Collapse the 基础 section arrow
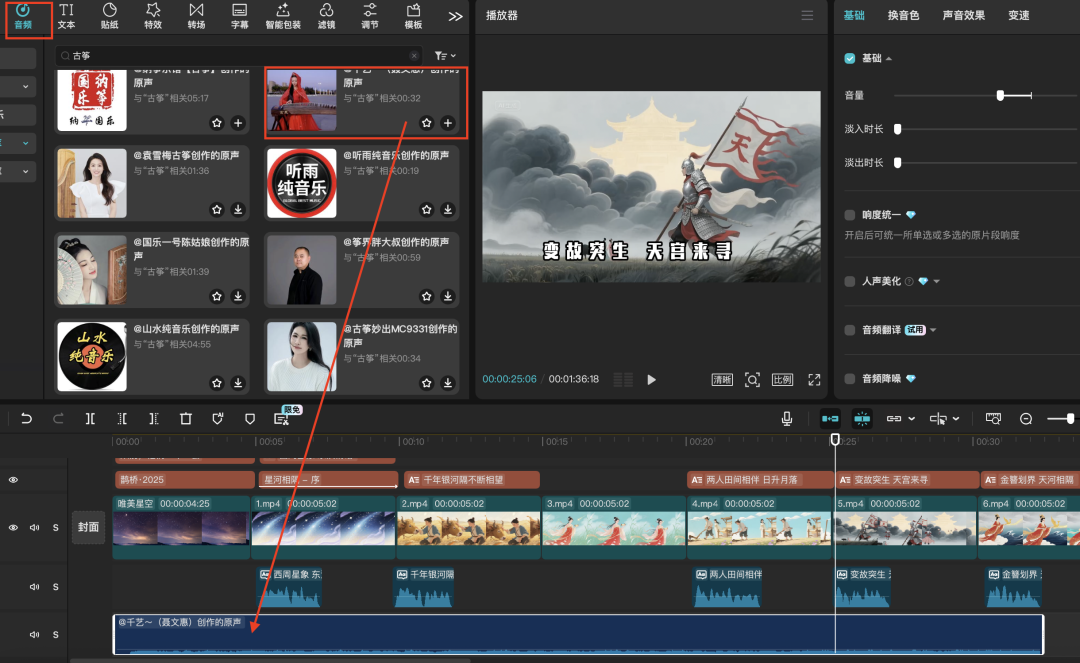1080x663 pixels. pos(889,59)
